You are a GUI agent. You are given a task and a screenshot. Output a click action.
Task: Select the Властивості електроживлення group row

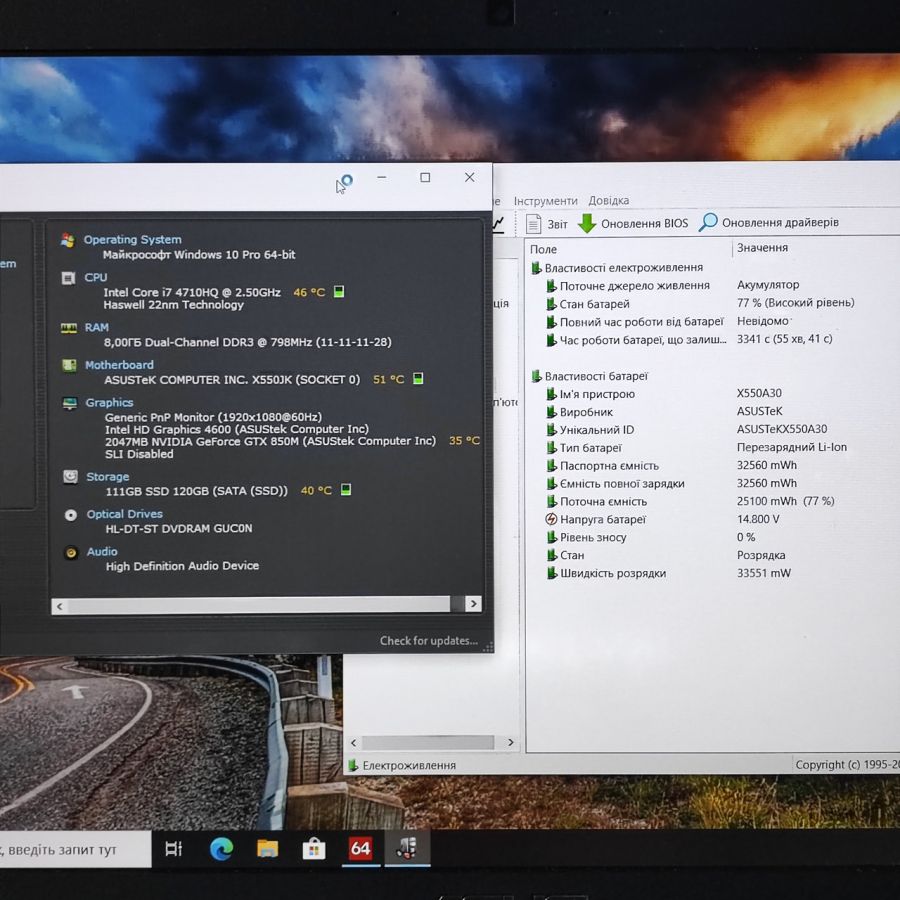[617, 267]
